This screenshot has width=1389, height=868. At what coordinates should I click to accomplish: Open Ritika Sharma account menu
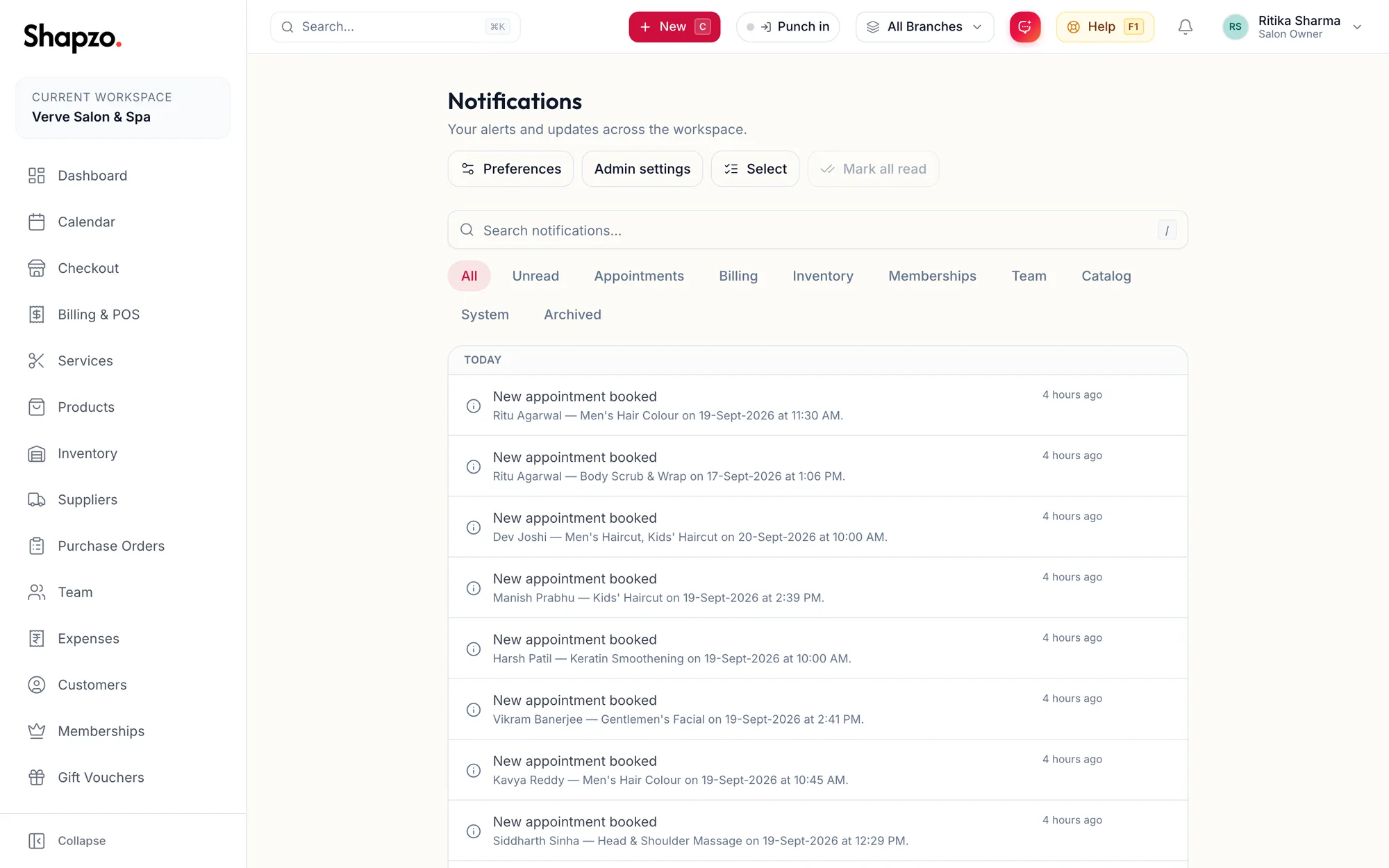(1292, 27)
